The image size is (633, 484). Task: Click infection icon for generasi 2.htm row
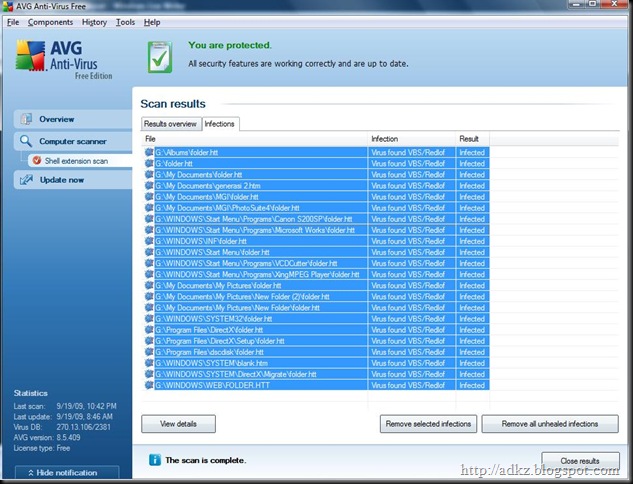[149, 186]
